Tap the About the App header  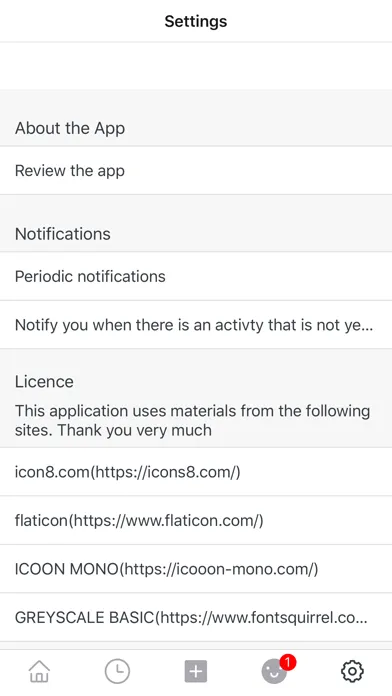click(x=70, y=128)
